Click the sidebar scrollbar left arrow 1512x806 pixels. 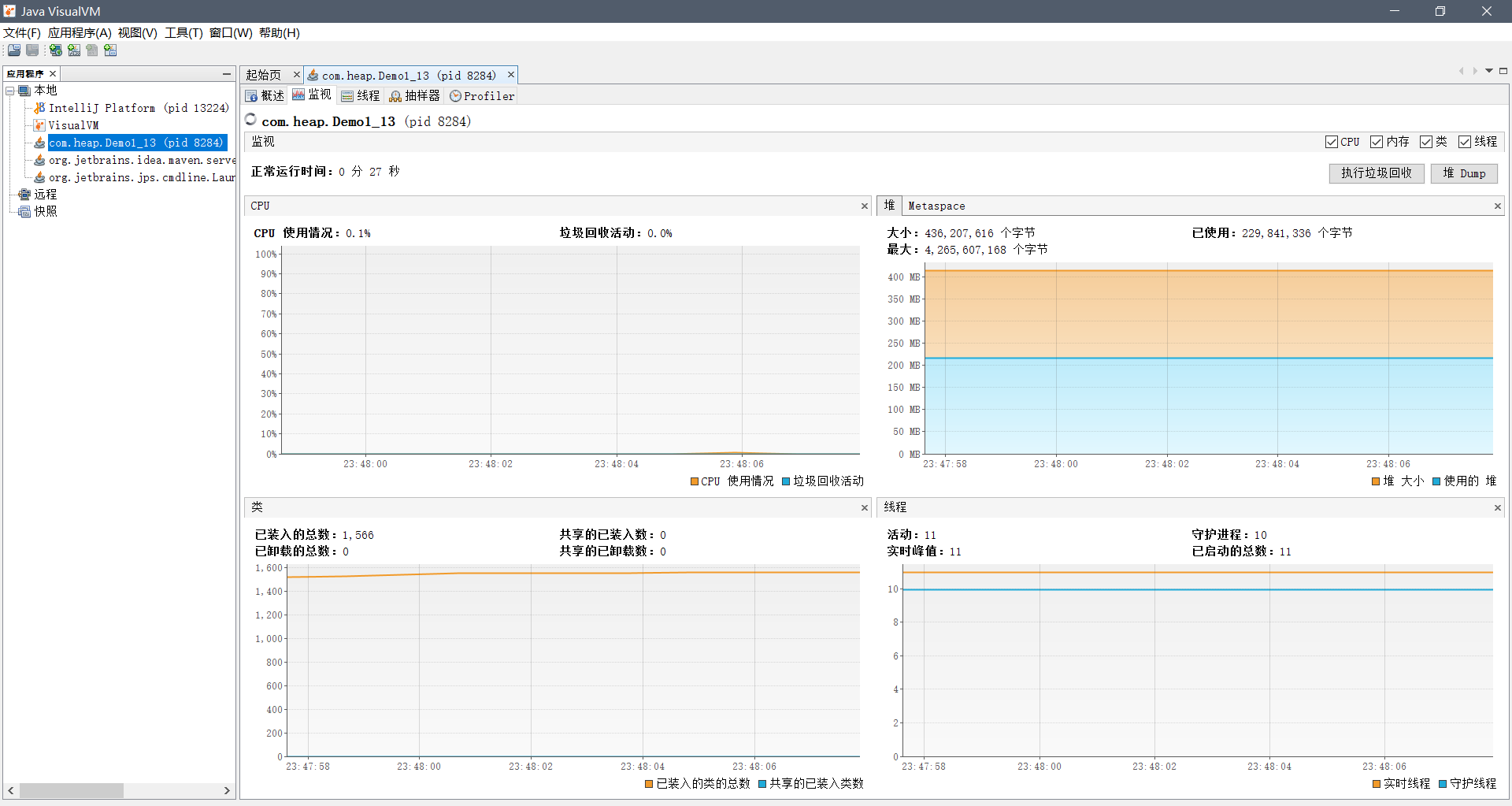11,790
